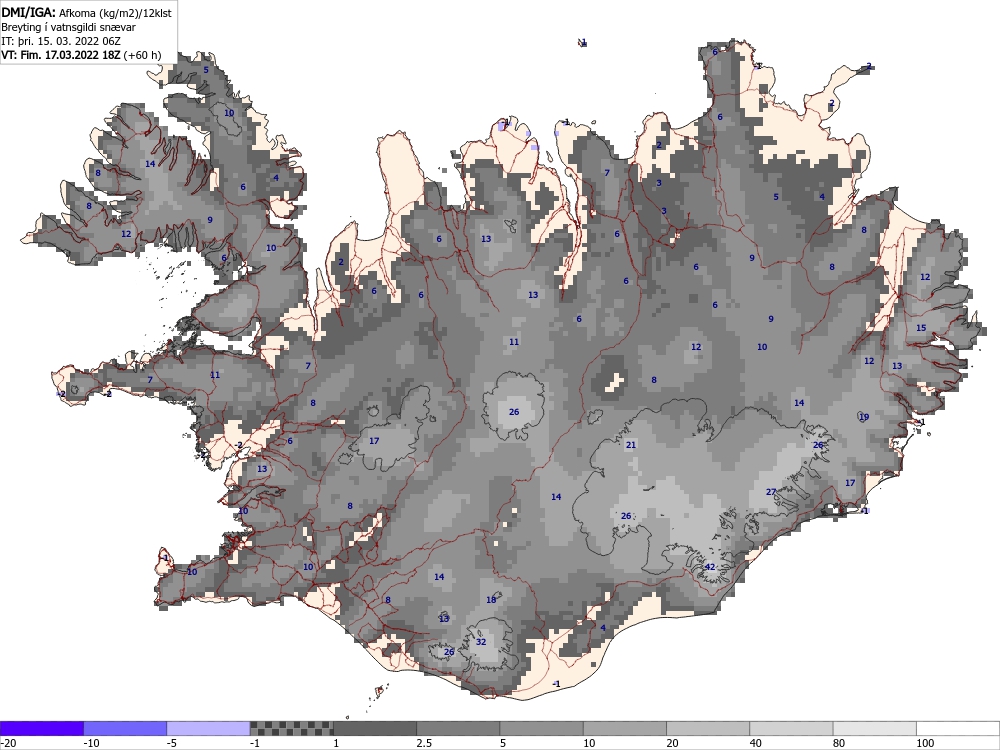Image resolution: width=1000 pixels, height=750 pixels.
Task: Click the map value 42 on the southeast glacier
Action: [710, 567]
